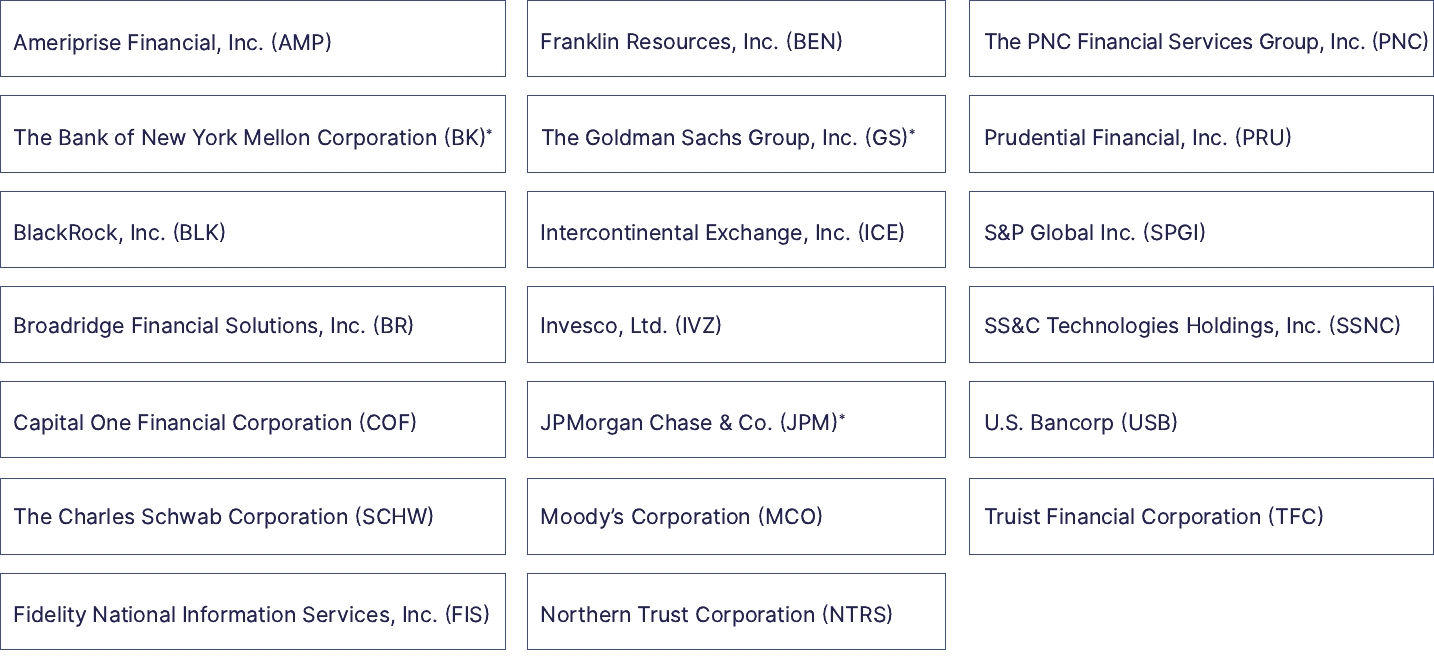
Task: Click the BlackRock, Inc. (BLK) box
Action: [252, 231]
